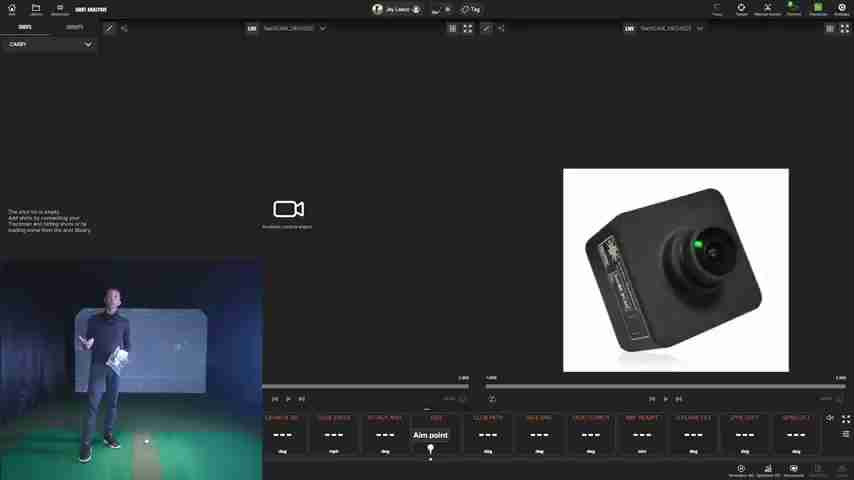Click the sync videos icon between players
Screen dimensions: 854x480
492,399
